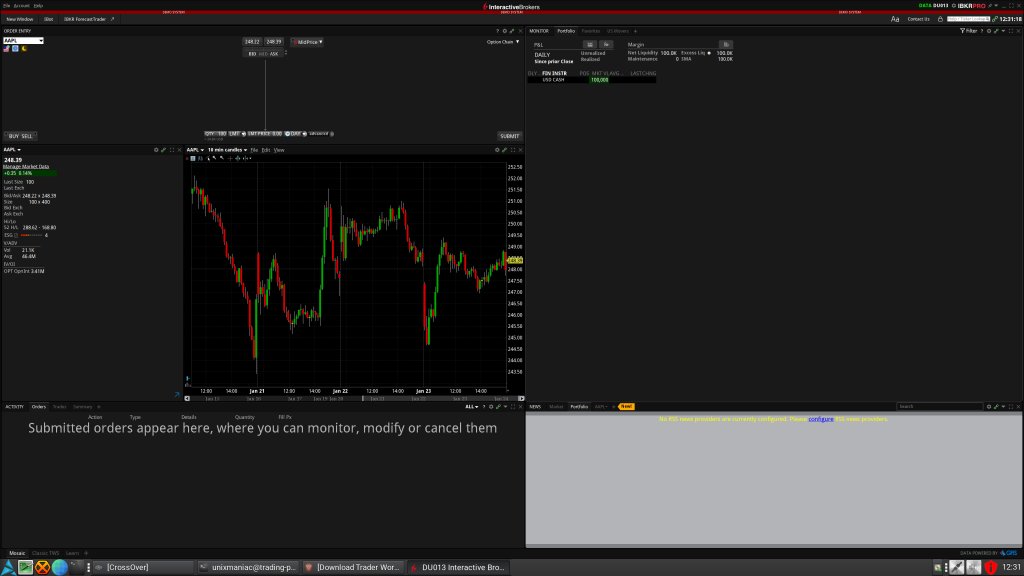The image size is (1024, 576).
Task: Click the DU013 Interactive Brokers taskbar item
Action: (x=460, y=565)
